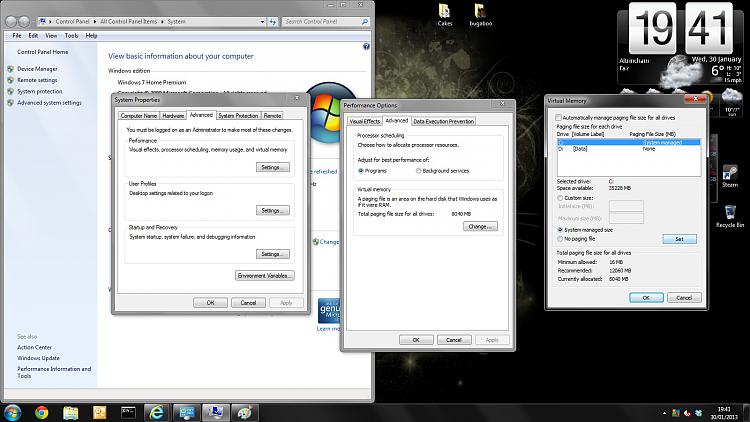Open Internet Explorer from the taskbar

(x=157, y=412)
